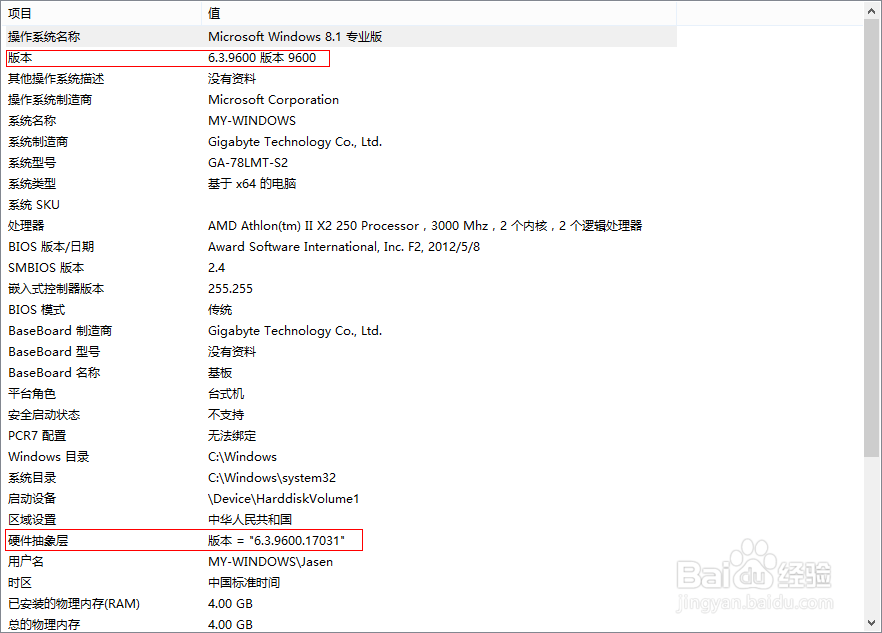This screenshot has height=633, width=882.
Task: Click the Microsoft Corporation value
Action: click(x=273, y=100)
